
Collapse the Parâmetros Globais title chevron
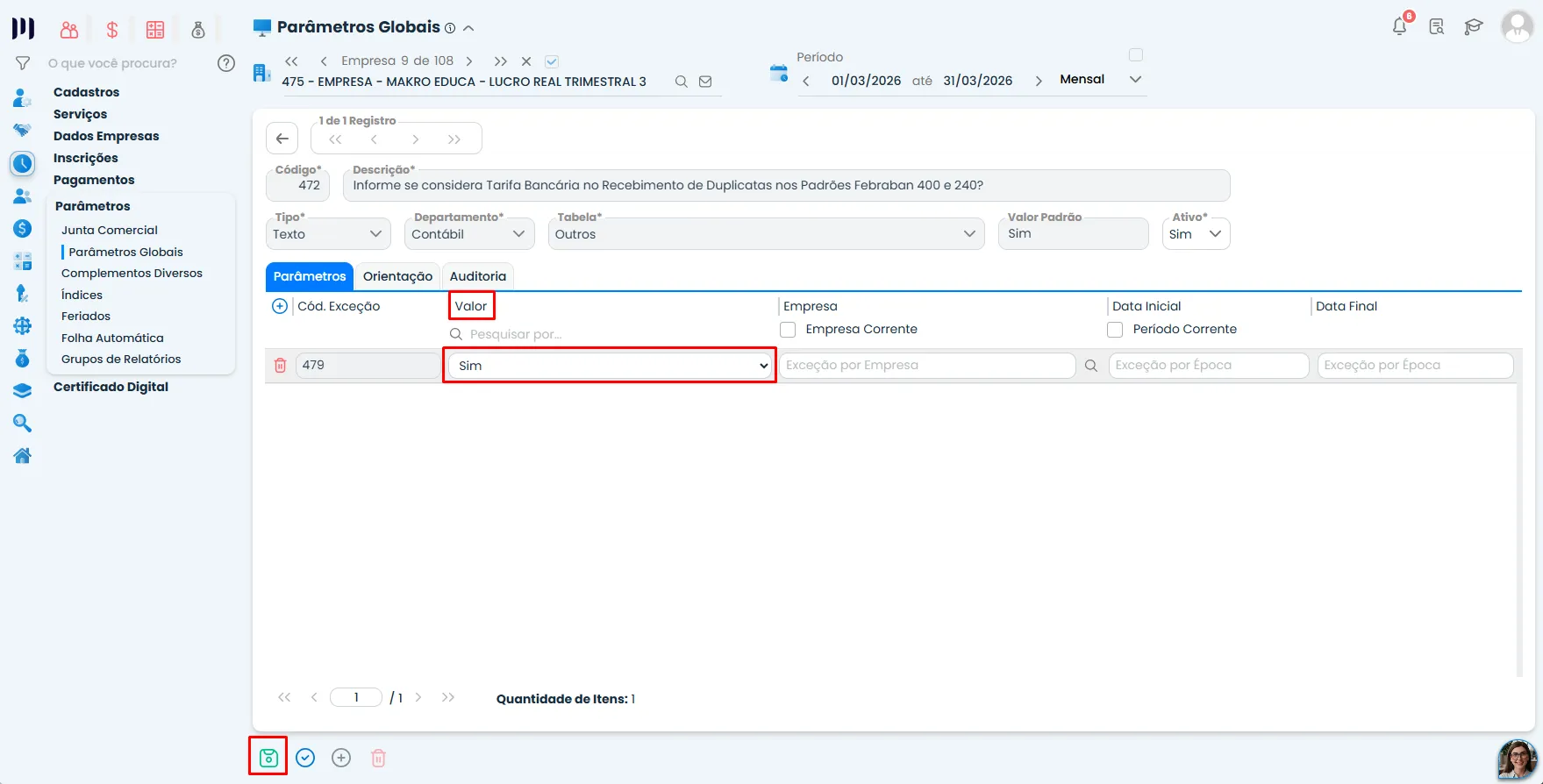[468, 28]
